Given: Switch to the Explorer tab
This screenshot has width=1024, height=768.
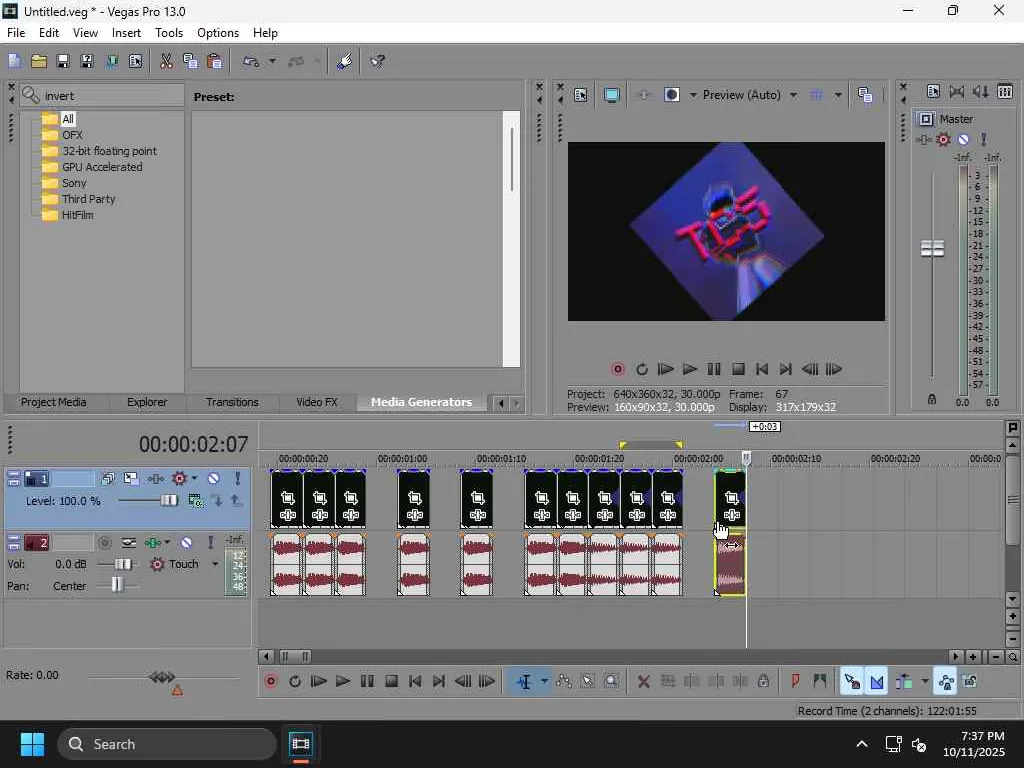Looking at the screenshot, I should [x=147, y=402].
